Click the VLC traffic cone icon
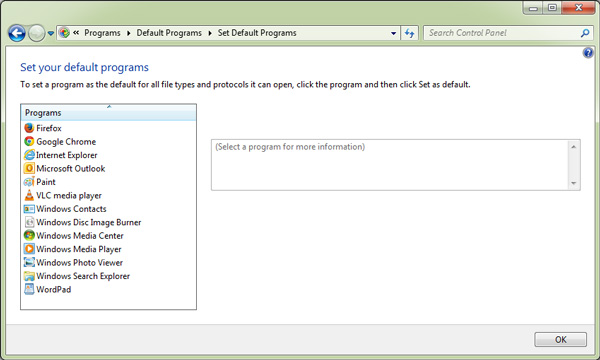Viewport: 600px width, 360px height. (29, 195)
